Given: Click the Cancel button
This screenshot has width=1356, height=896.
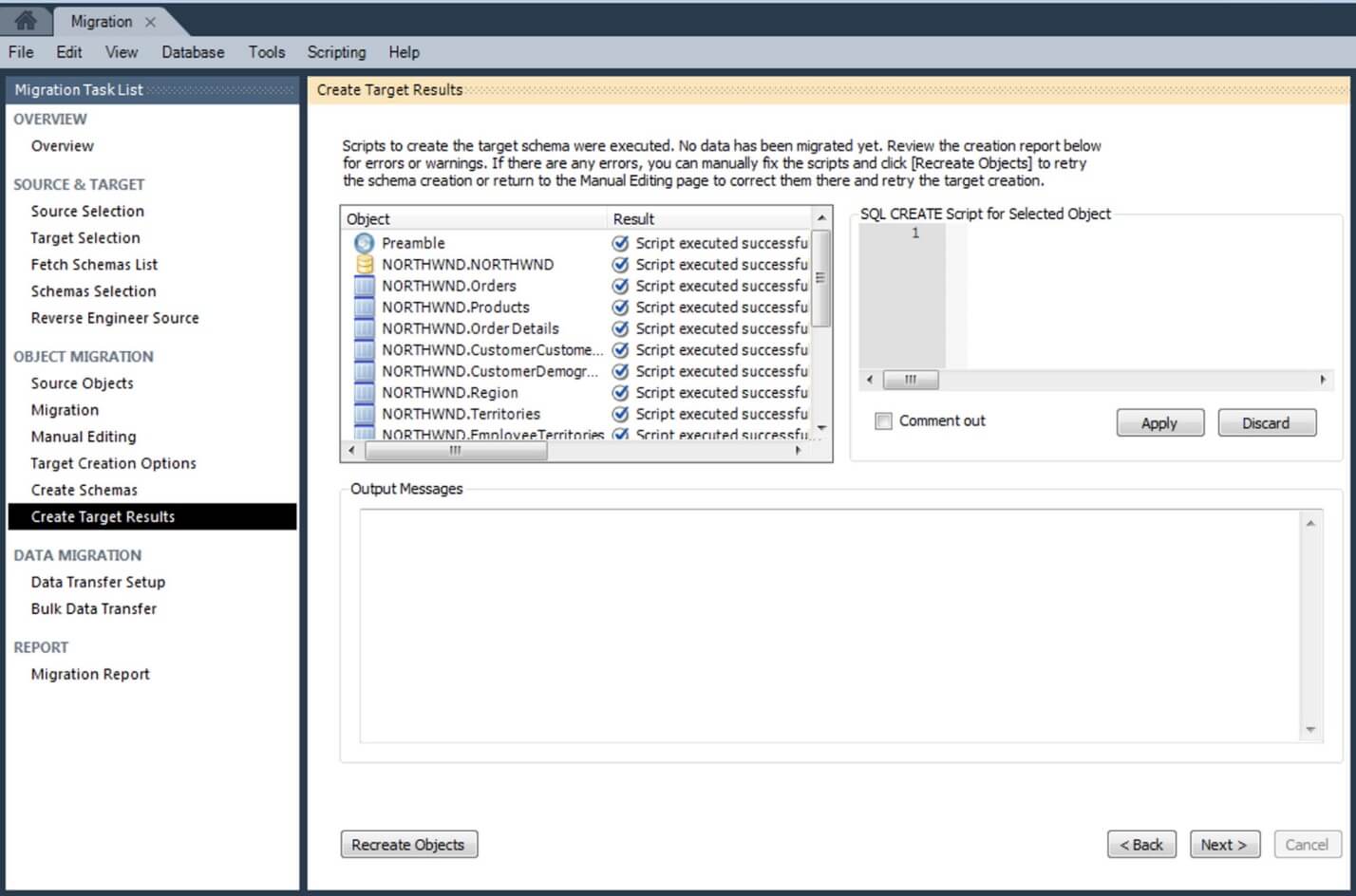Looking at the screenshot, I should click(x=1307, y=845).
